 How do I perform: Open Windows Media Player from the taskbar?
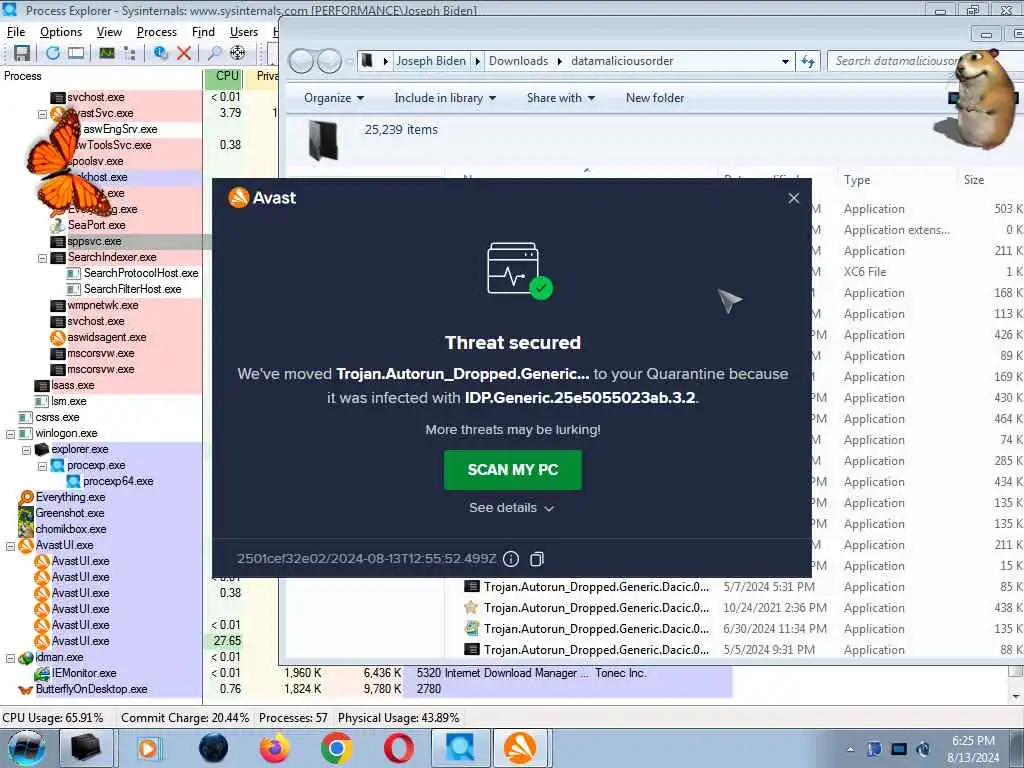click(148, 748)
